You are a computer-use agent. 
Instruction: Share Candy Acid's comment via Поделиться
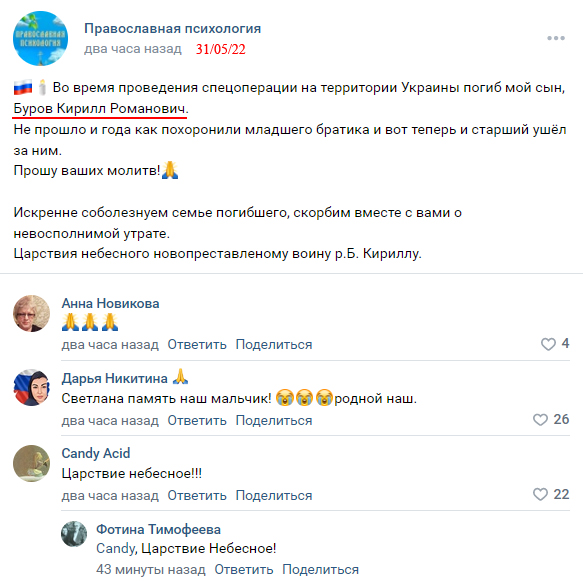tap(274, 496)
